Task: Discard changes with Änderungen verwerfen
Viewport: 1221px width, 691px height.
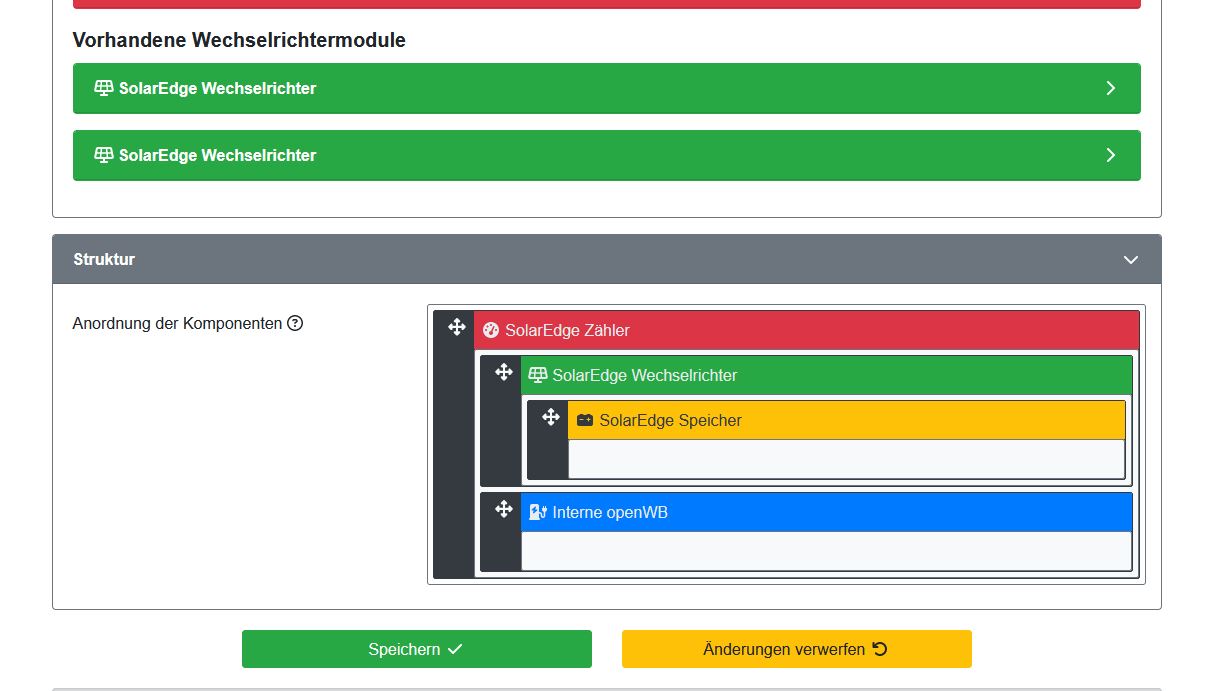Action: (x=797, y=649)
